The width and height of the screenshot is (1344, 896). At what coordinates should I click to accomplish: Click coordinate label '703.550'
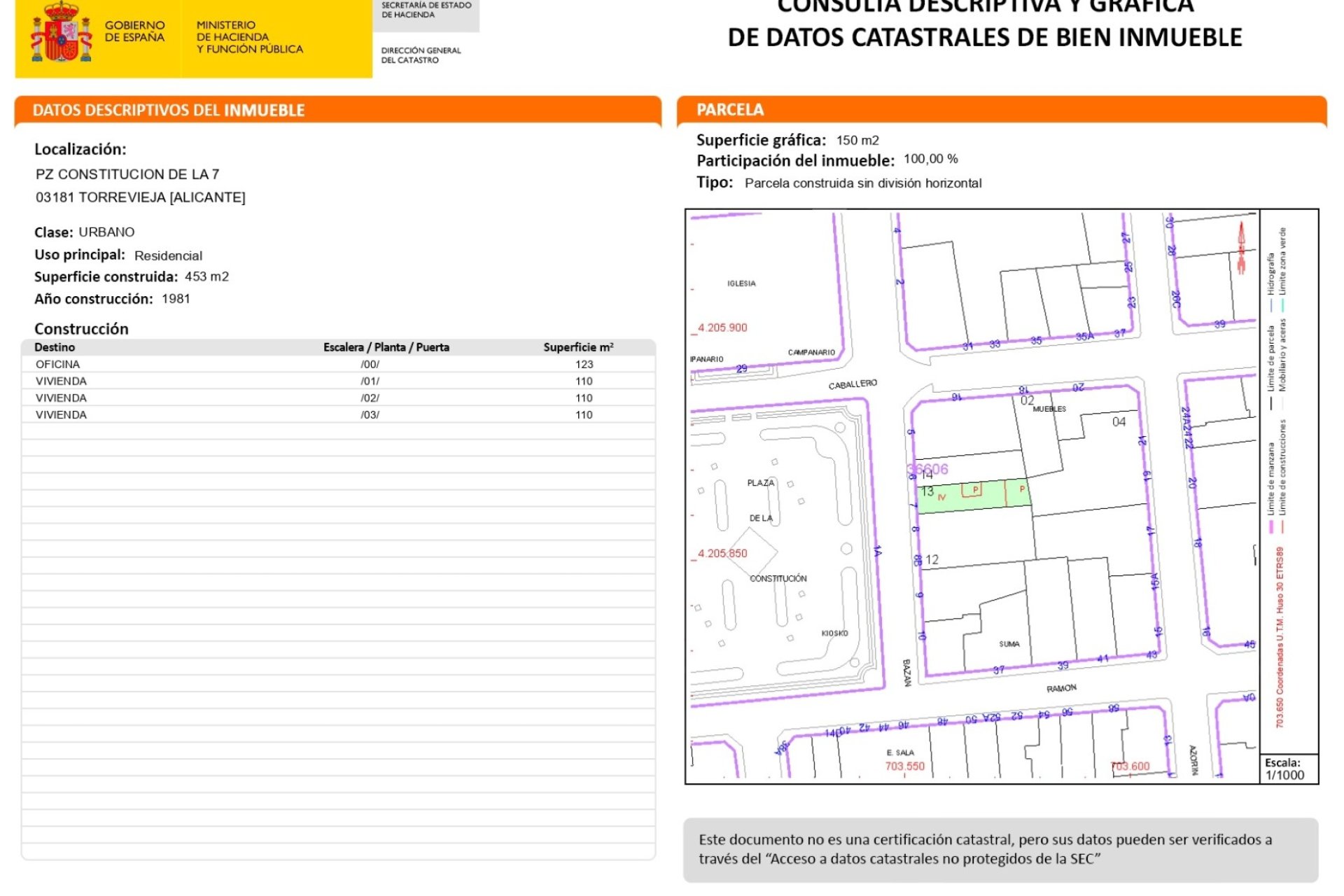click(x=904, y=766)
